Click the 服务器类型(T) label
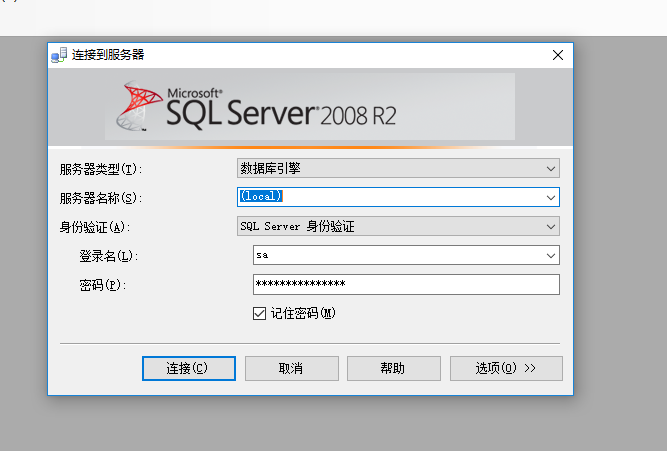 (x=100, y=169)
